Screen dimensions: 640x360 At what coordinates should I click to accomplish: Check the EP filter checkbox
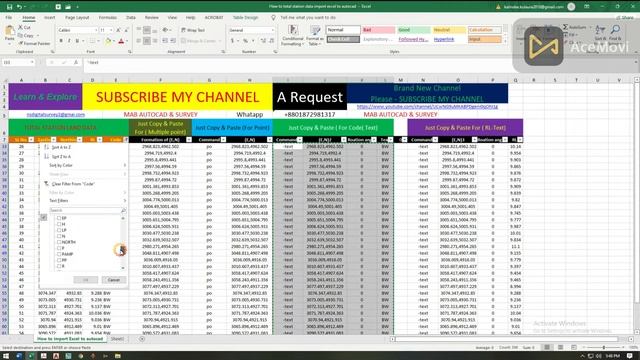pos(59,218)
